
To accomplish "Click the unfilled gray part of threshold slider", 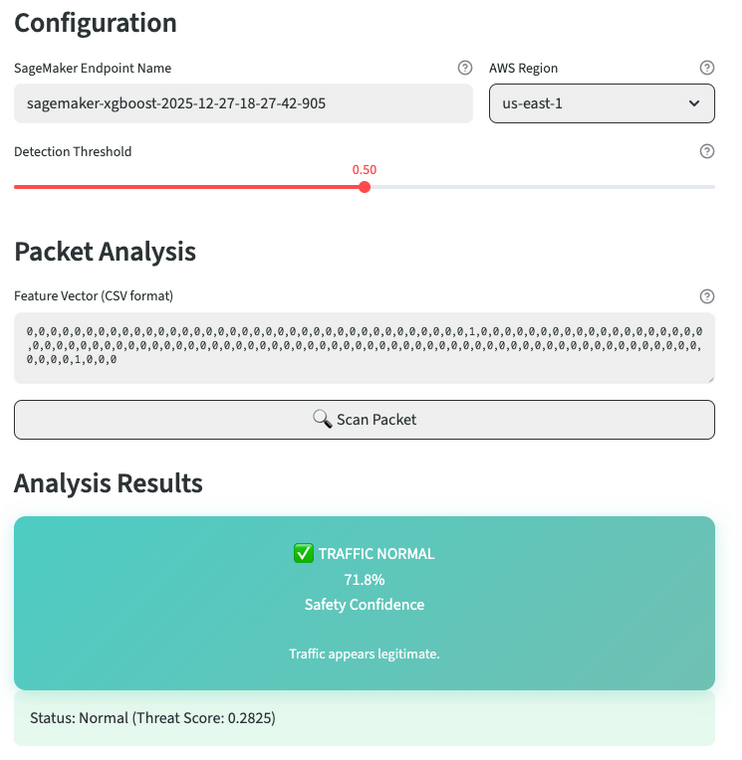I will [540, 187].
